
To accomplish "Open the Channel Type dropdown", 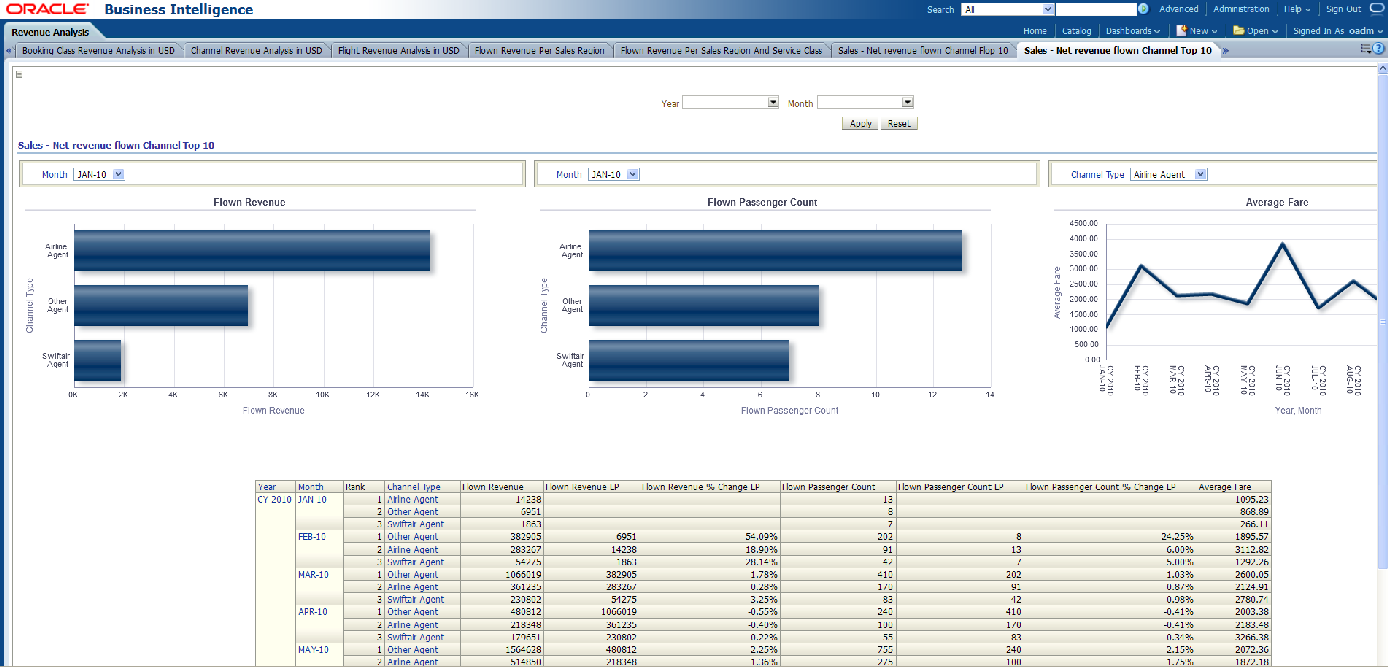I will [x=1200, y=174].
